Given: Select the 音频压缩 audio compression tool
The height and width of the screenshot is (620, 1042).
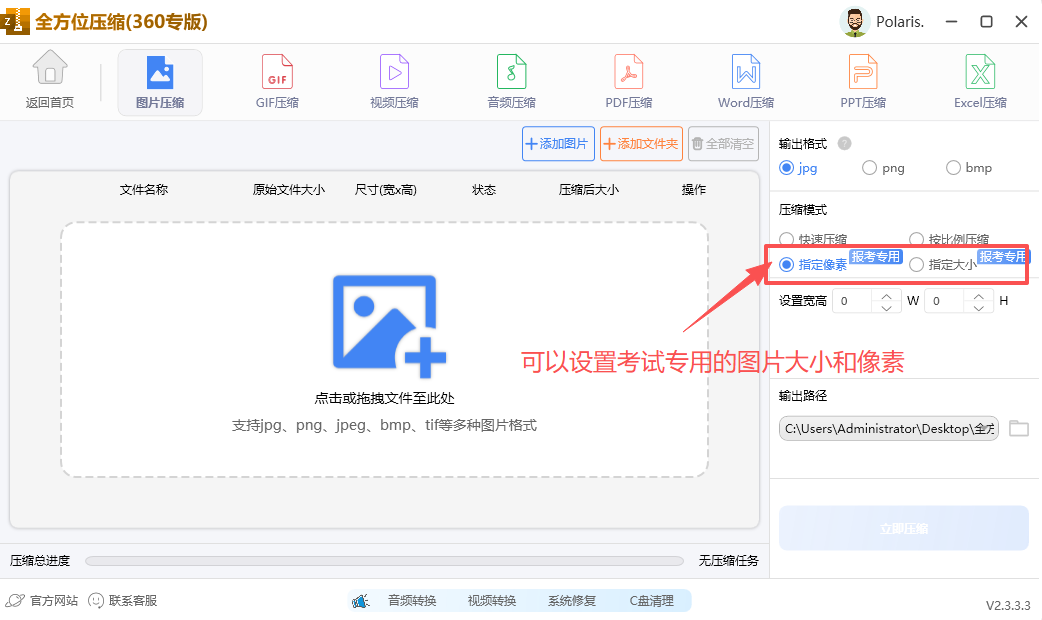Looking at the screenshot, I should [511, 82].
